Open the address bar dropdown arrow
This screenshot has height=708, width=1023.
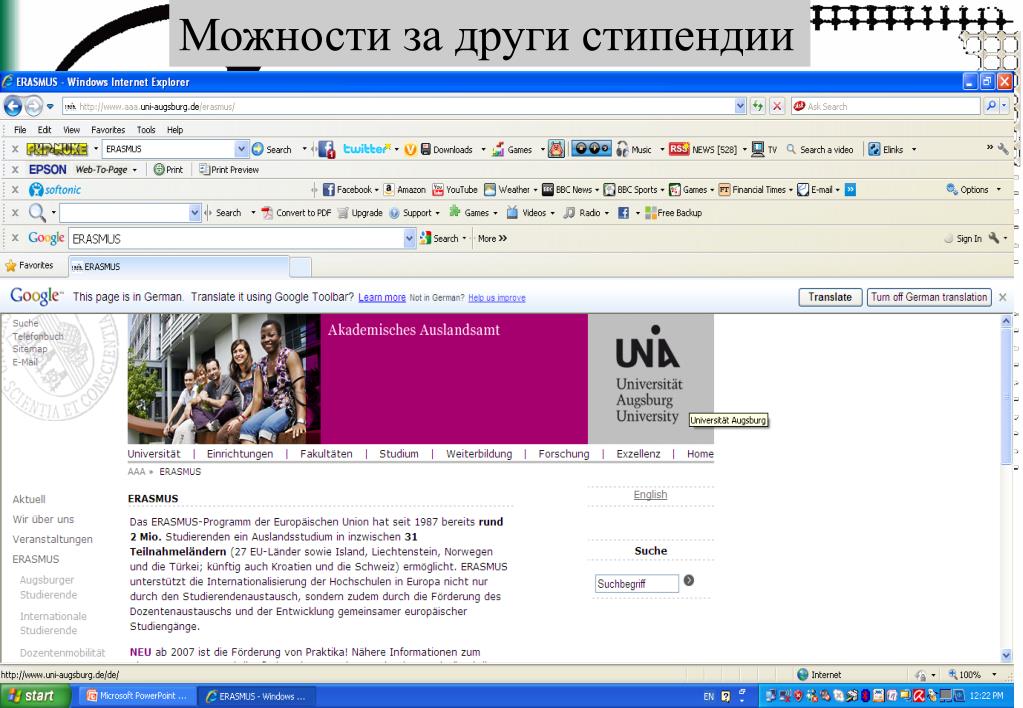click(x=740, y=106)
